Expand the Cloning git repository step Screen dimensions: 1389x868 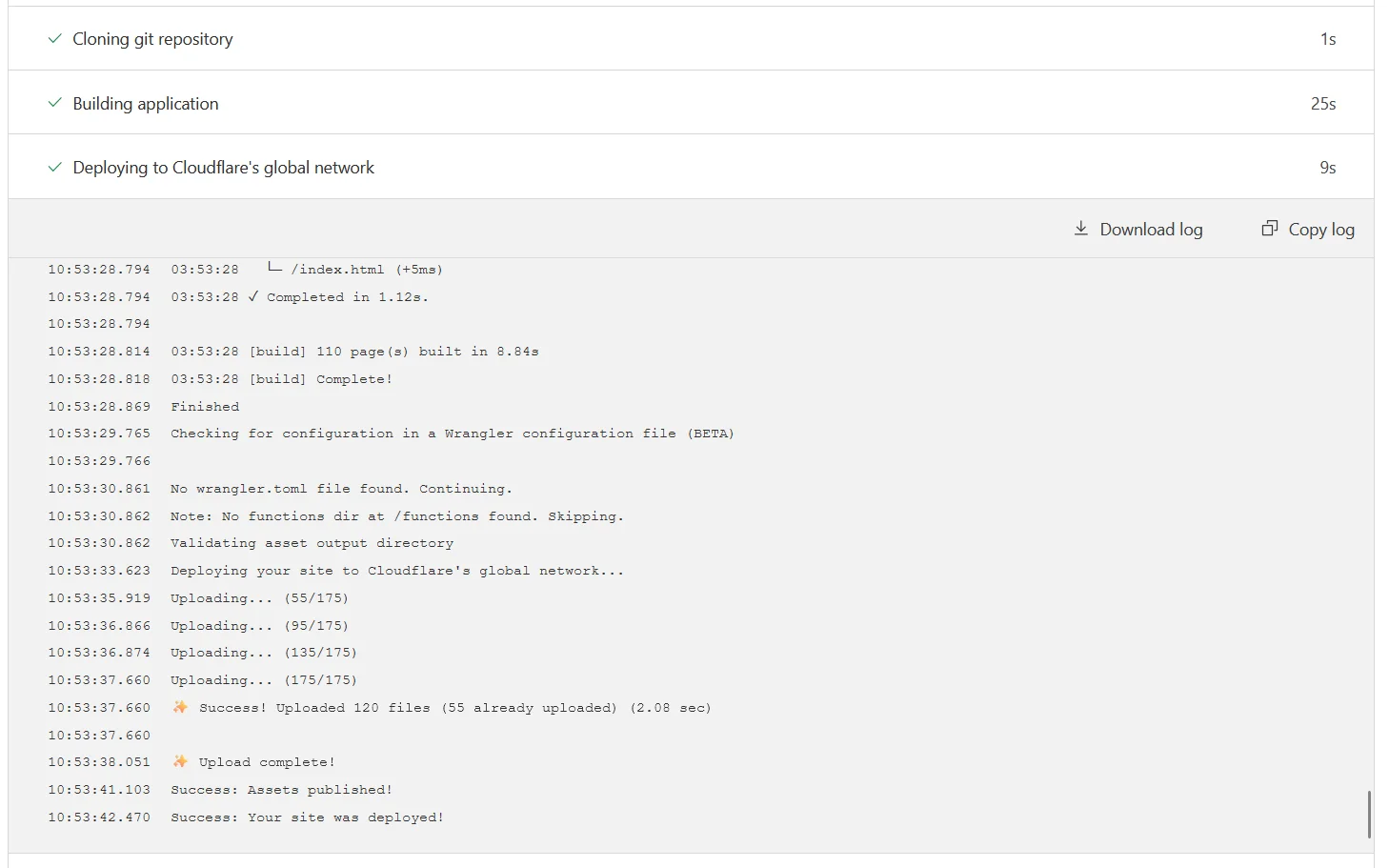(x=151, y=39)
